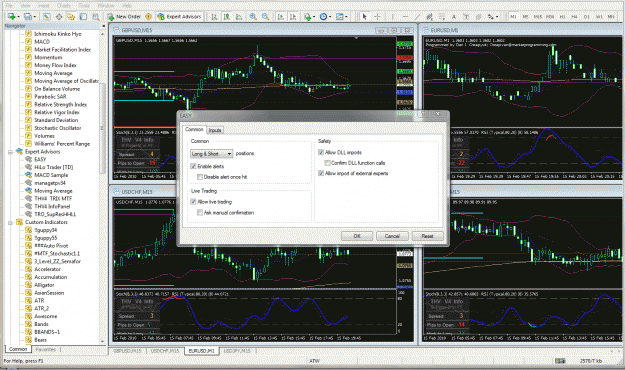Switch to GBPUSD,M15 chart tab
The image size is (625, 370).
point(127,351)
